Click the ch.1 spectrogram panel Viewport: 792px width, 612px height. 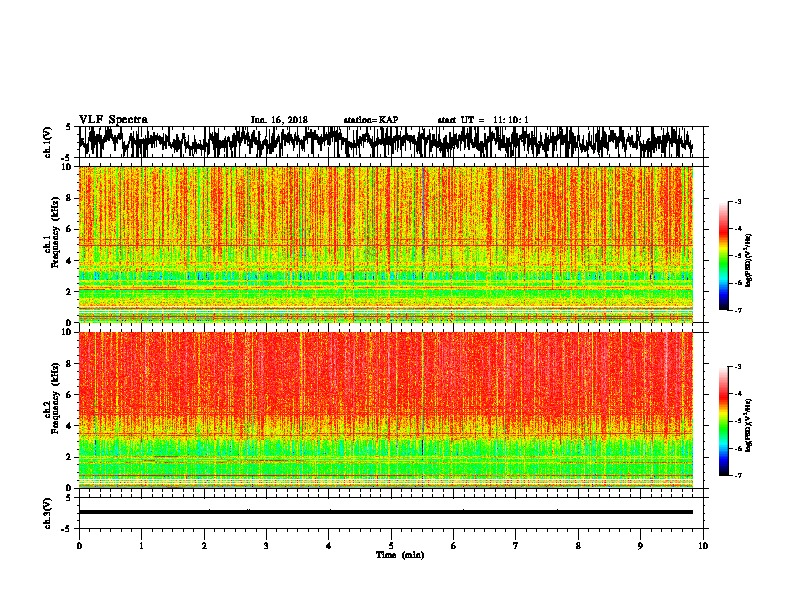386,244
